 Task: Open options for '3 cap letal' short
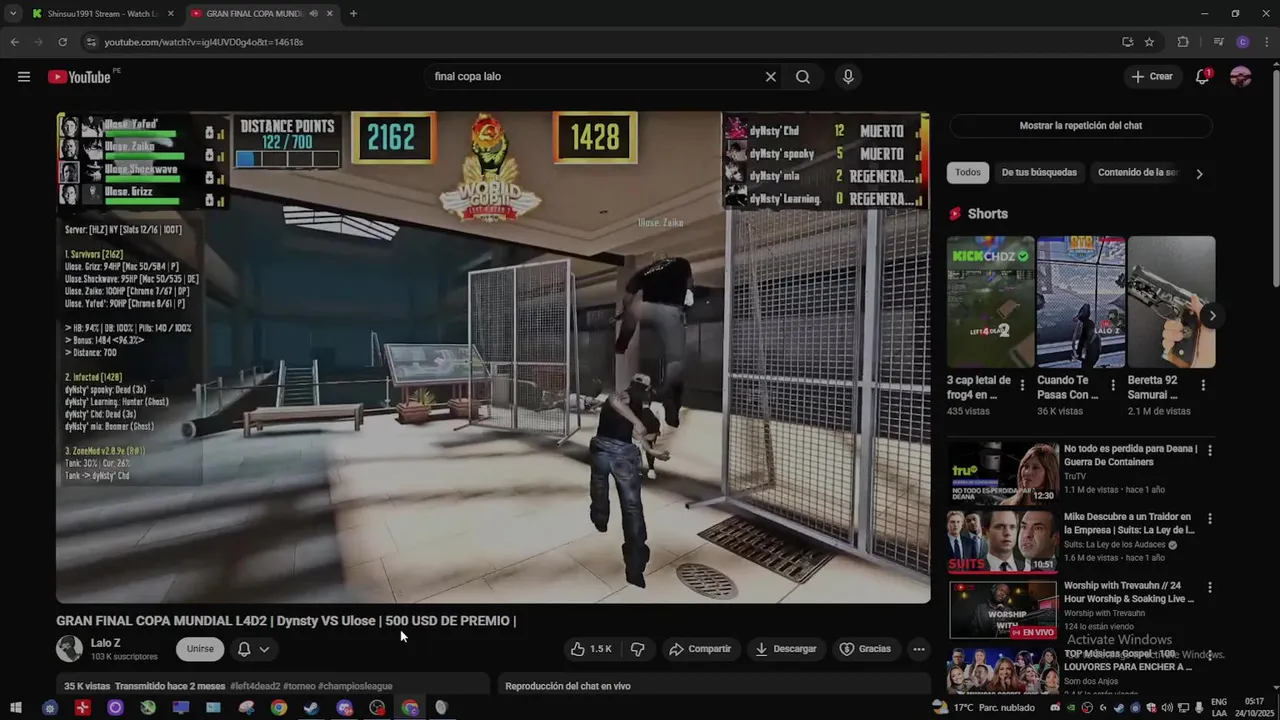pyautogui.click(x=1022, y=385)
